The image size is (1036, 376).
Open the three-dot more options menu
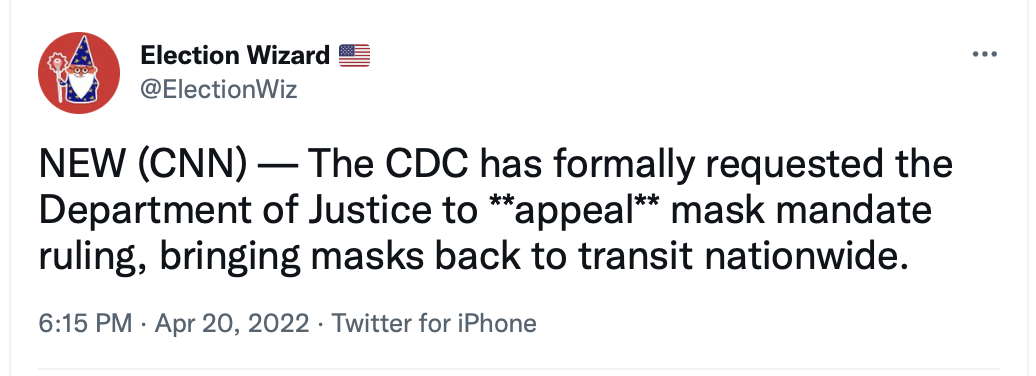tap(984, 54)
